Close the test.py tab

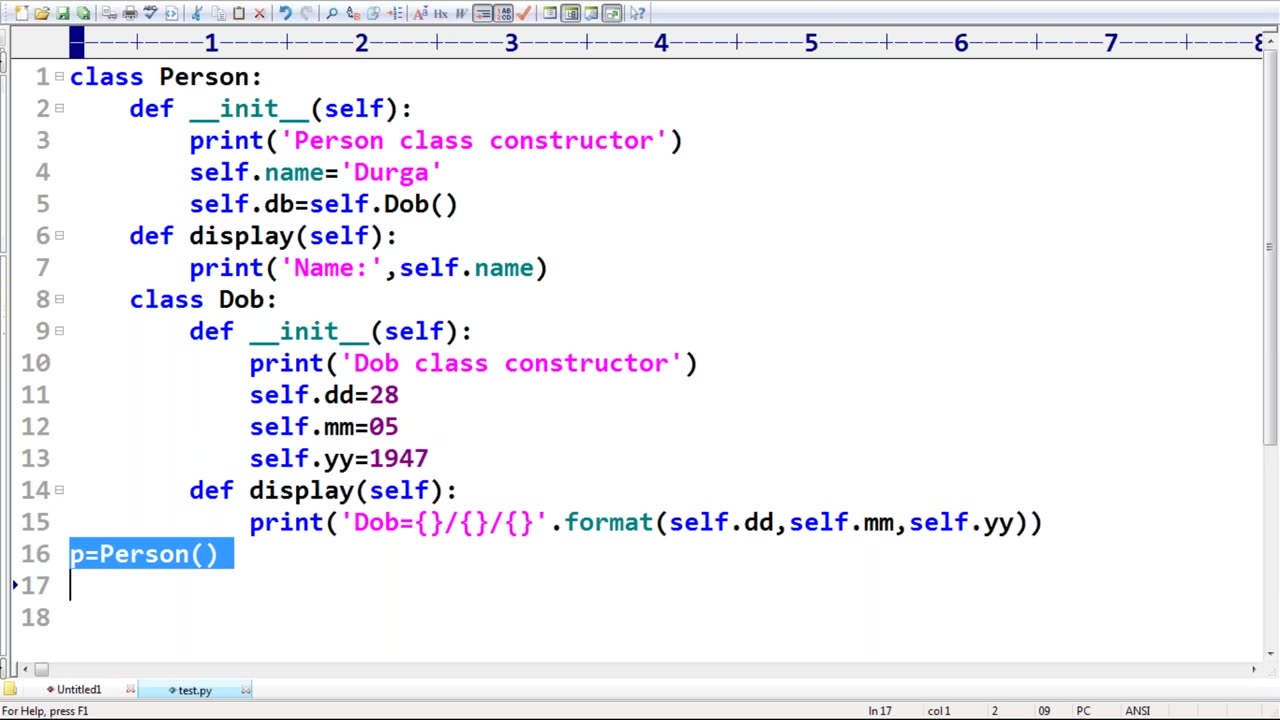pyautogui.click(x=246, y=690)
